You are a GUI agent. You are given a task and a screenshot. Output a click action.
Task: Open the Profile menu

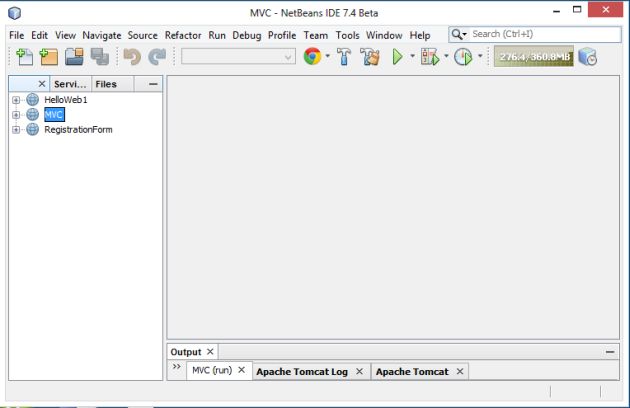(282, 35)
